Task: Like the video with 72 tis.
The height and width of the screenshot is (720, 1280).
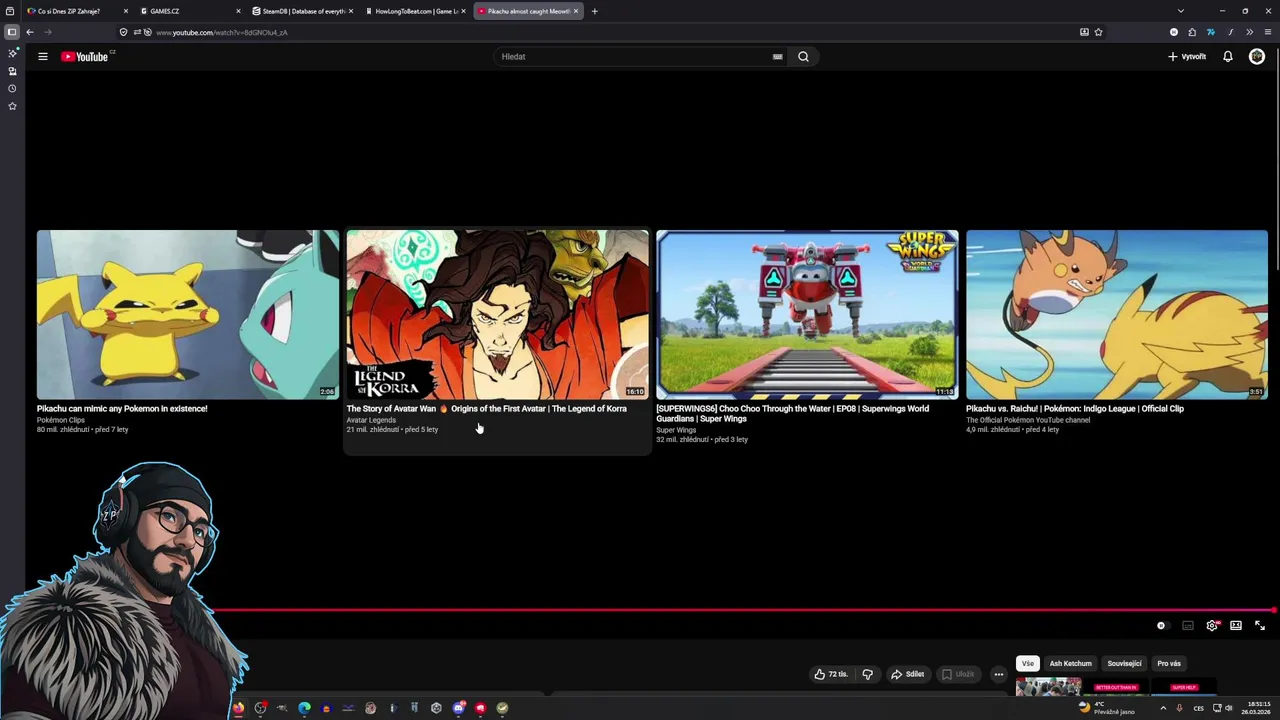Action: (831, 674)
